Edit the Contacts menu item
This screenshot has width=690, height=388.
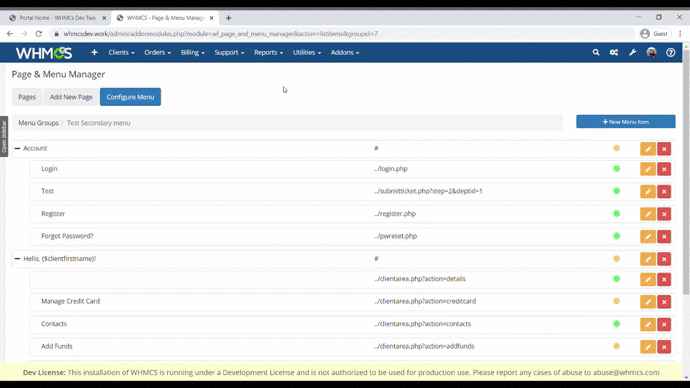pos(648,324)
